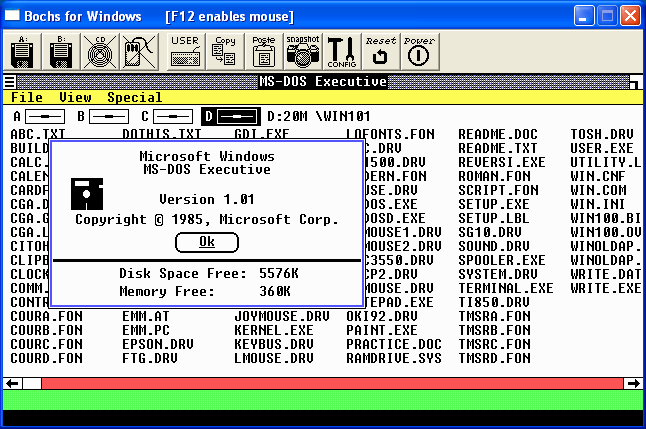The image size is (646, 429).
Task: Click the USER keyboard shortcut button
Action: [186, 52]
